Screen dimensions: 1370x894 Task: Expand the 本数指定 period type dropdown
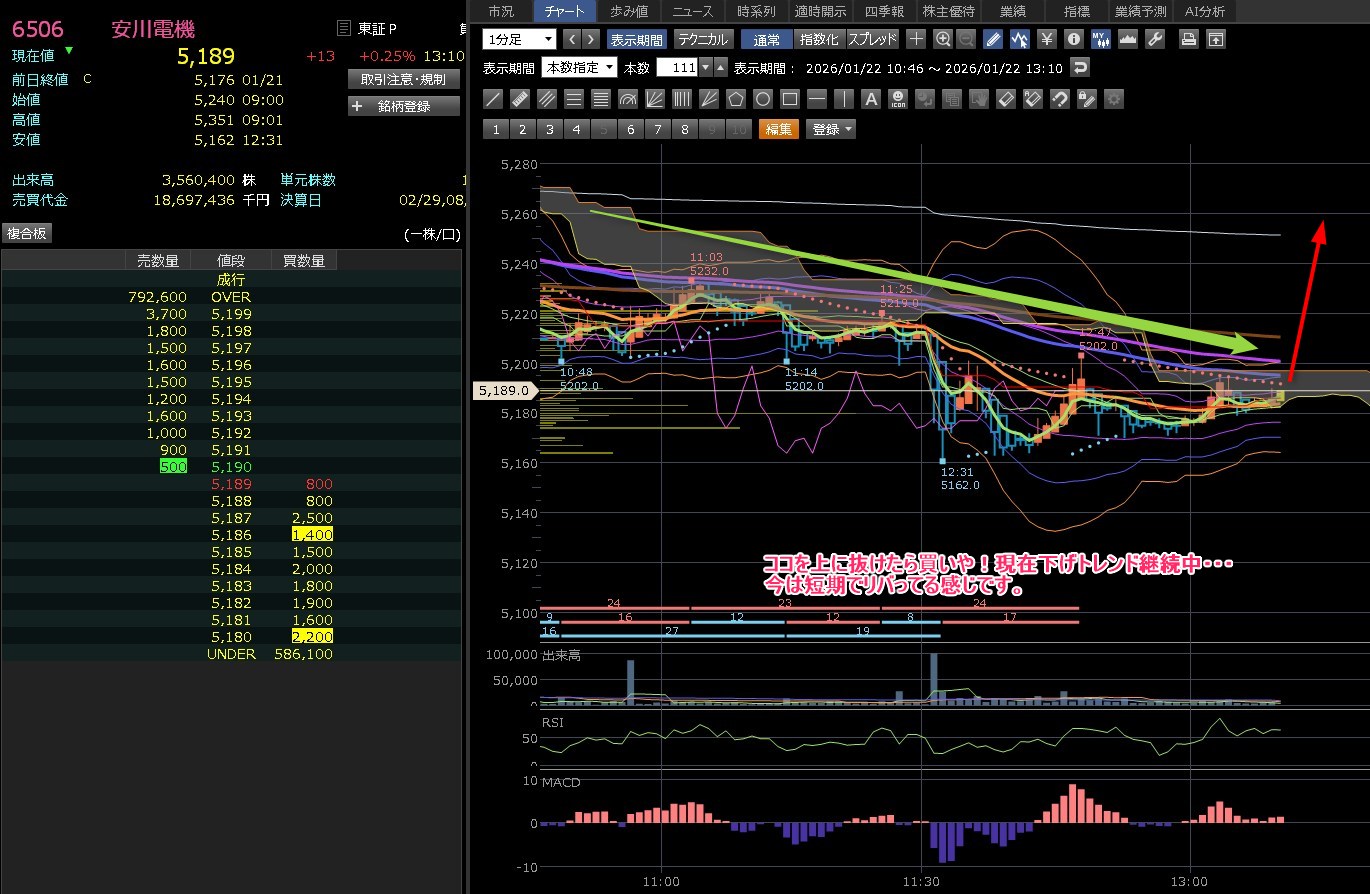click(x=579, y=68)
